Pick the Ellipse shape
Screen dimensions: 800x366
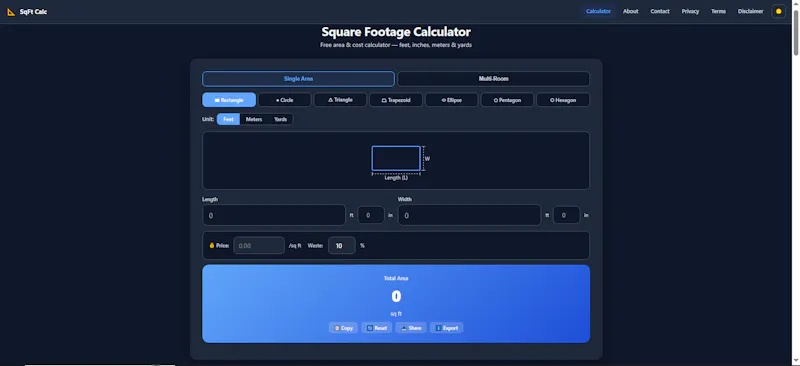[452, 100]
